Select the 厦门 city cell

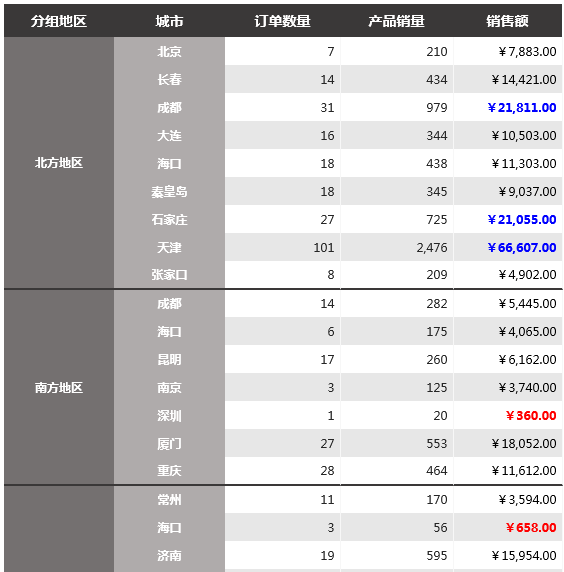pos(169,443)
